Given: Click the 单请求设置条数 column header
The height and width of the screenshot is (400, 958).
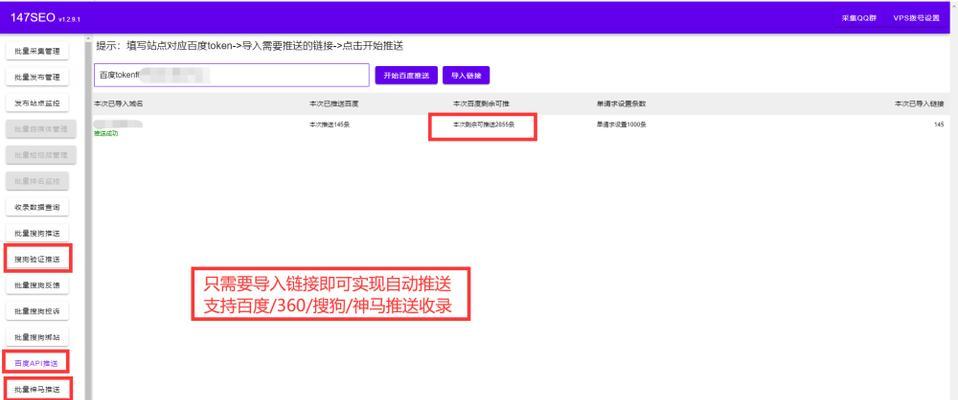Looking at the screenshot, I should click(621, 104).
